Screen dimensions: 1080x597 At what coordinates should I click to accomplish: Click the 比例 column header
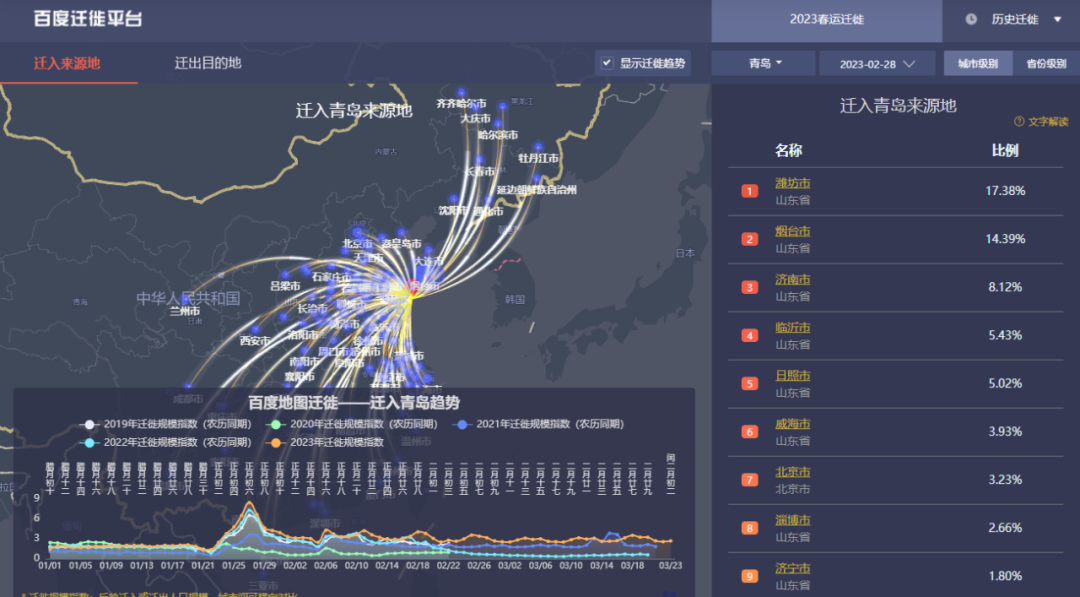pos(1005,151)
